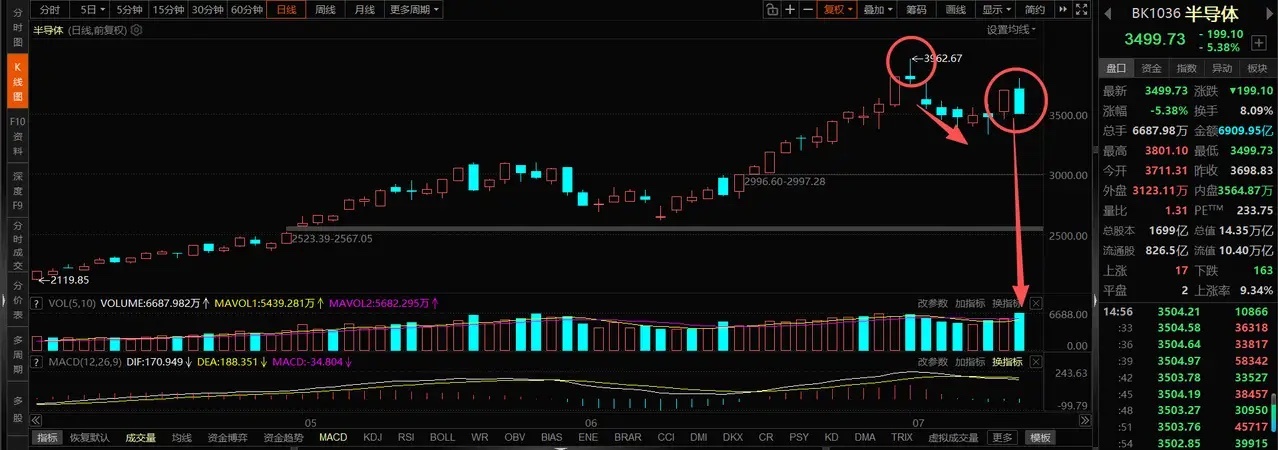The width and height of the screenshot is (1278, 450).
Task: Toggle the 简约 simple mode
Action: click(x=1035, y=9)
